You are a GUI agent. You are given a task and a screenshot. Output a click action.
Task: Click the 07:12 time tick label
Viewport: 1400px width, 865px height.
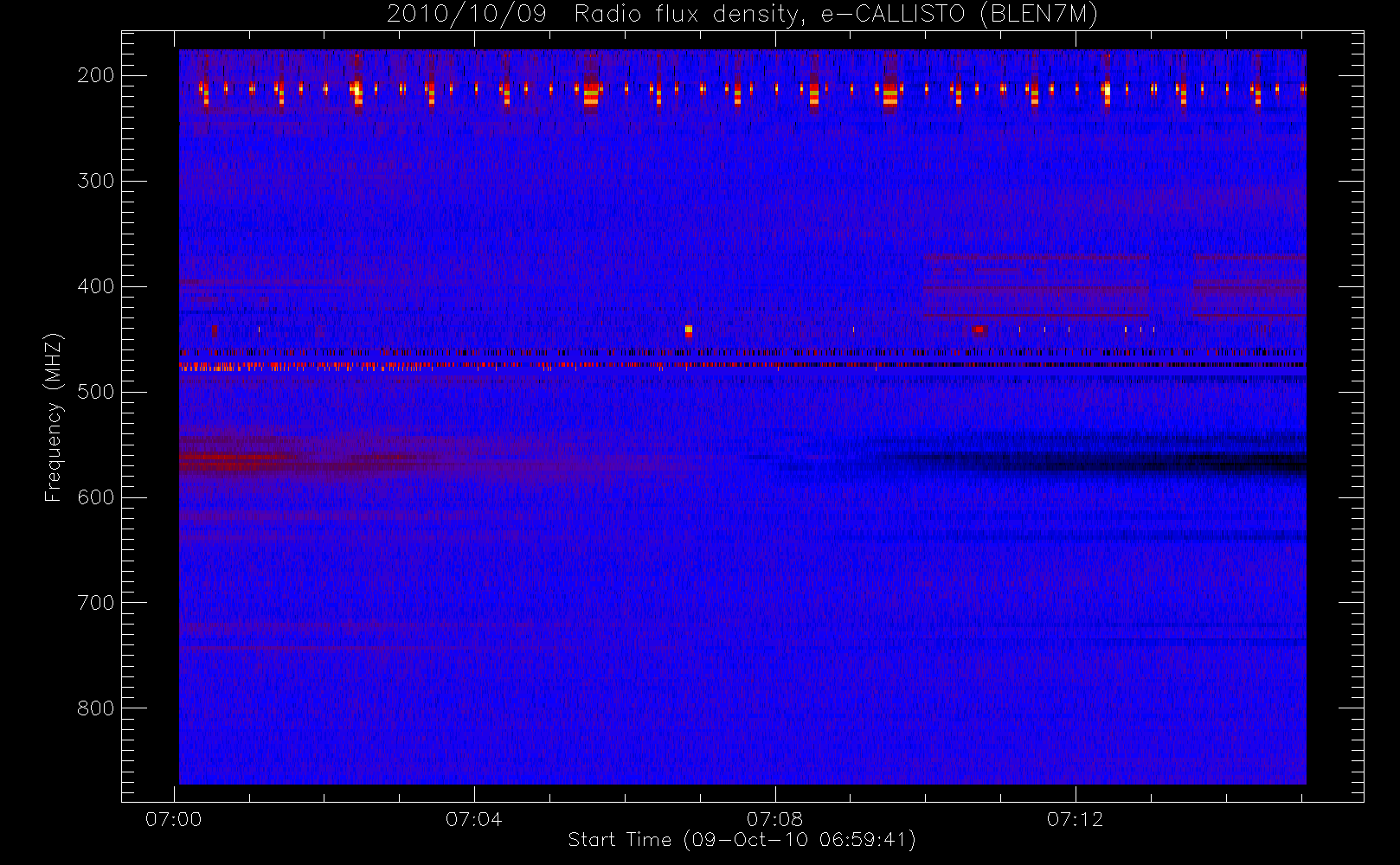pyautogui.click(x=1076, y=819)
